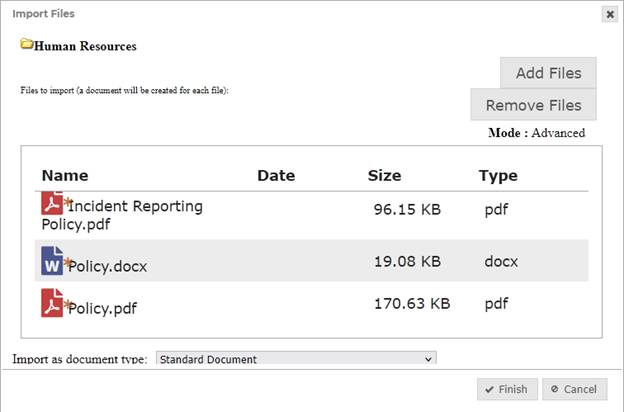Open the document type dropdown
Screen dimensions: 624x412
296,358
